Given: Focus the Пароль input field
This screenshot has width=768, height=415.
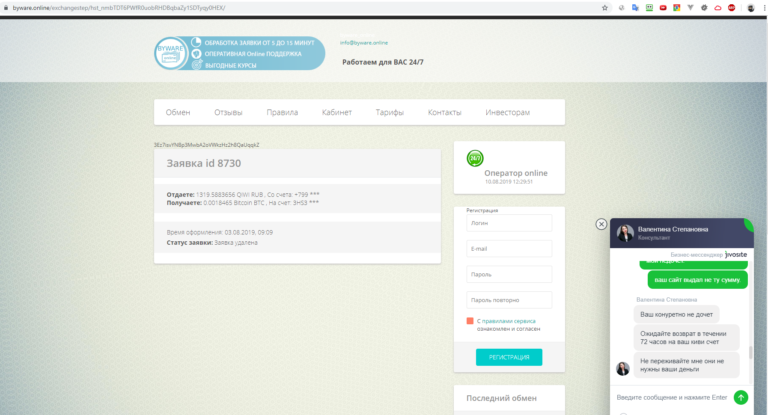Looking at the screenshot, I should (x=509, y=274).
